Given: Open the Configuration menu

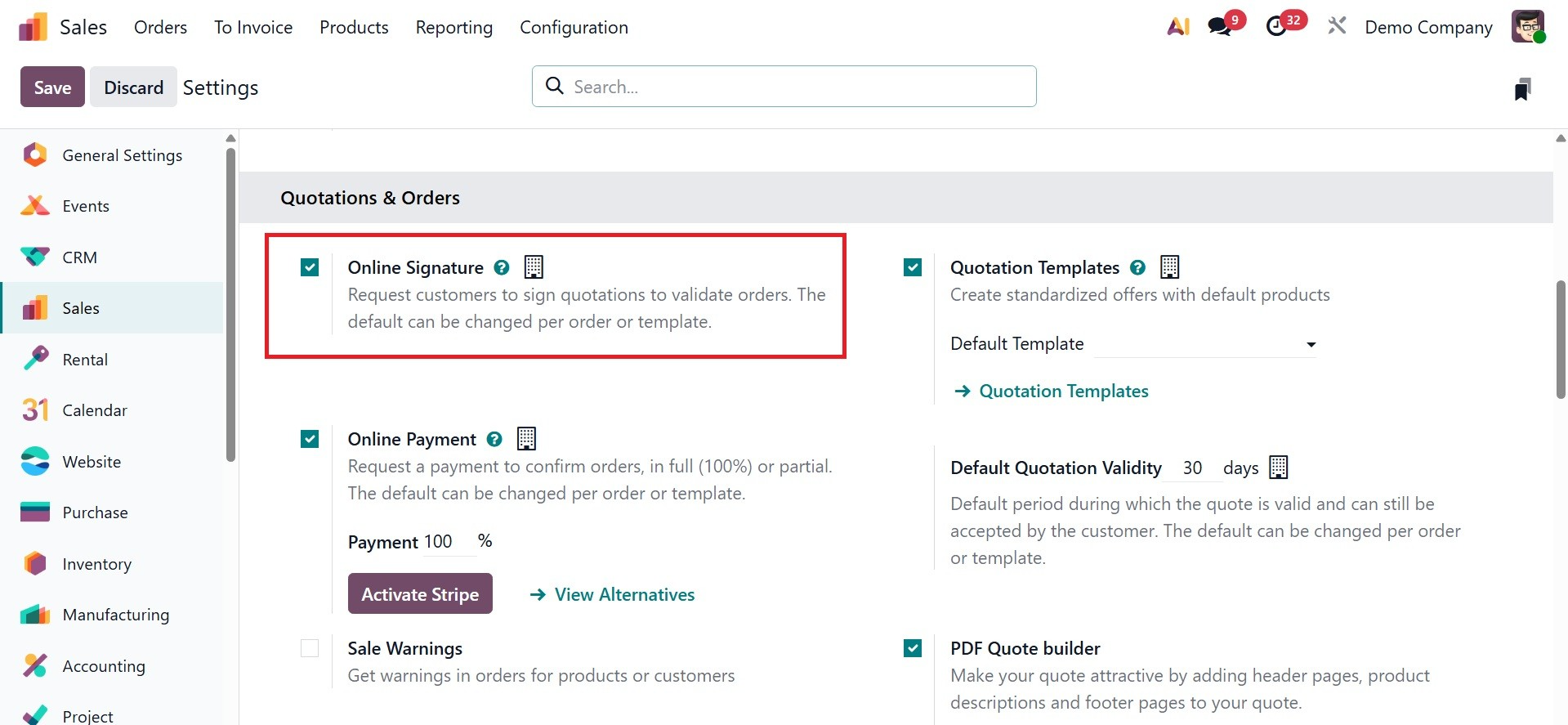Looking at the screenshot, I should point(574,27).
